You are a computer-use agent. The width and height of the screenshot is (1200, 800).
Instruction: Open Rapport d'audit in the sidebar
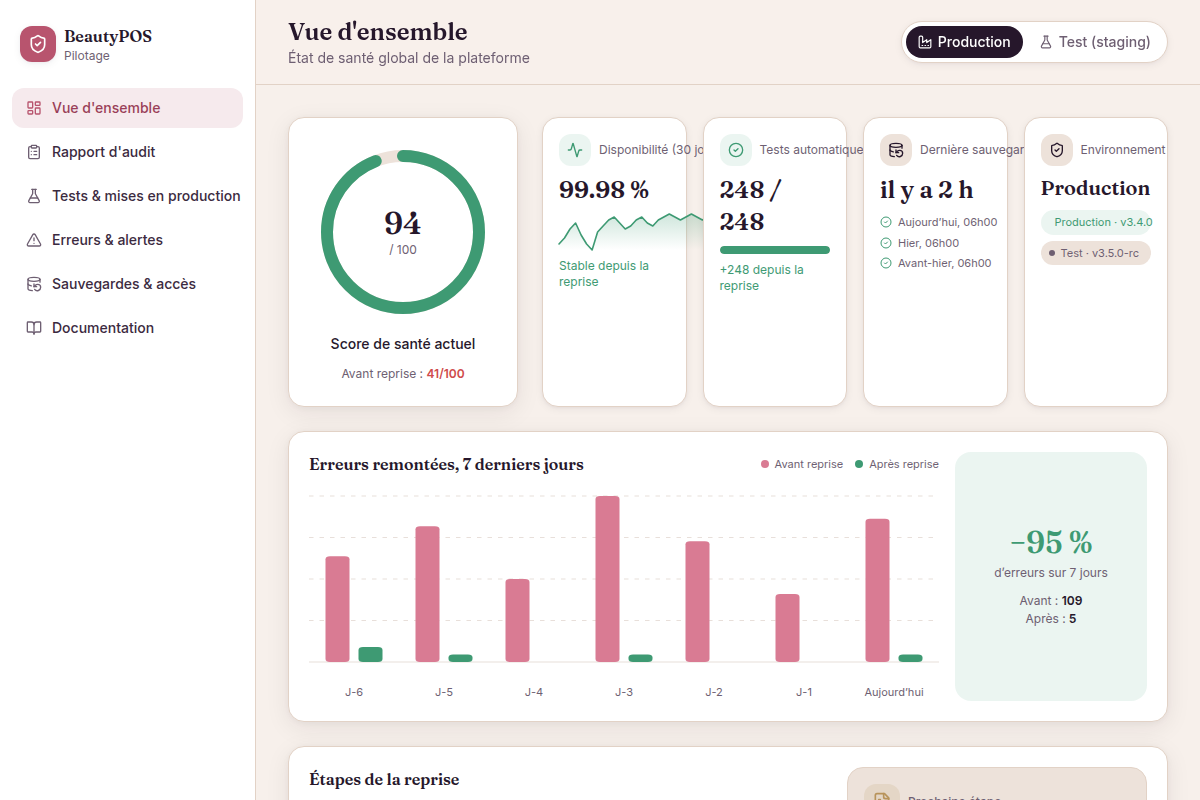pos(127,152)
